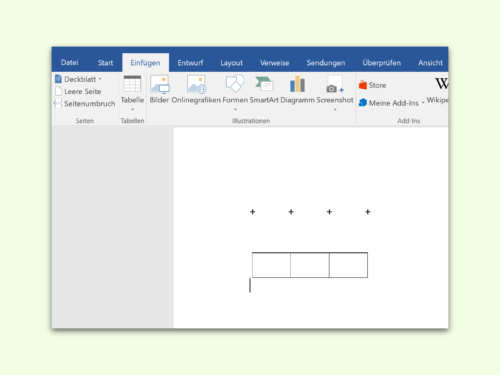Insert a Seitenumbruch page break
The height and width of the screenshot is (375, 500).
(x=85, y=104)
